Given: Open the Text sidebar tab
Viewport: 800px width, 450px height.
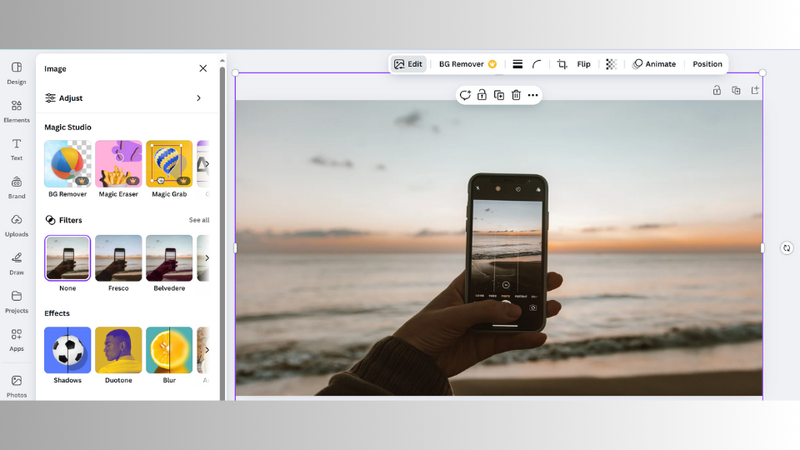Looking at the screenshot, I should (16, 149).
